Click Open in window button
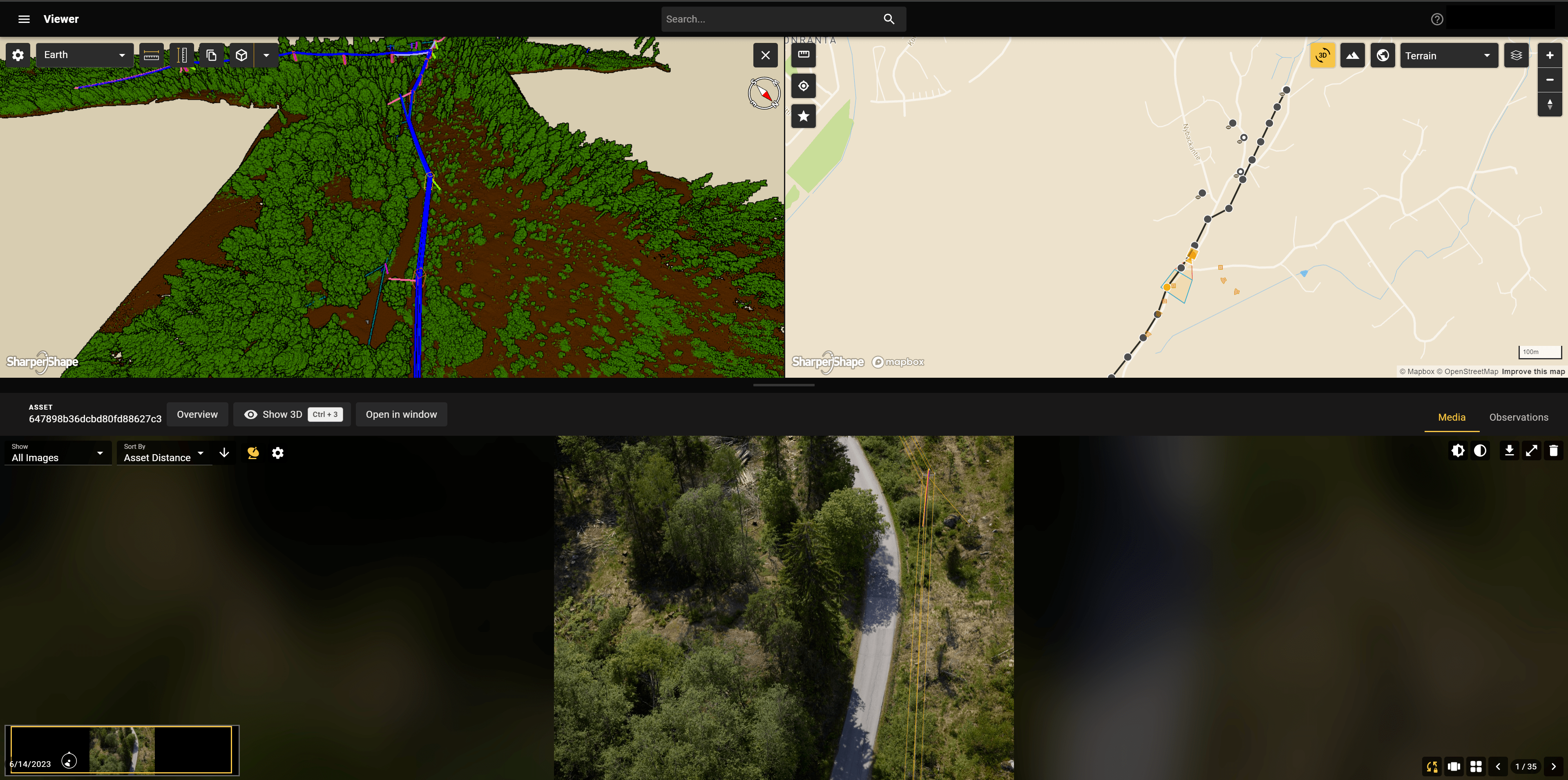The height and width of the screenshot is (780, 1568). pyautogui.click(x=401, y=415)
